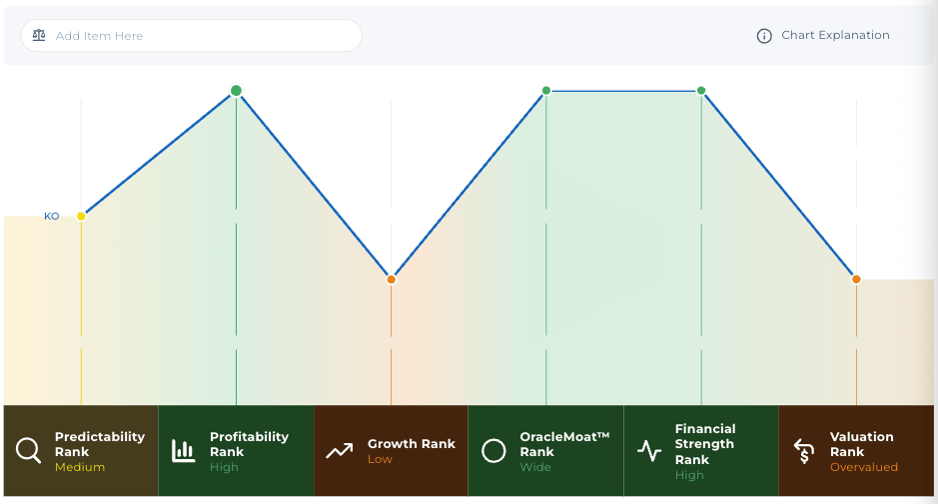
Task: Select the Predictability Rank tile
Action: [81, 451]
